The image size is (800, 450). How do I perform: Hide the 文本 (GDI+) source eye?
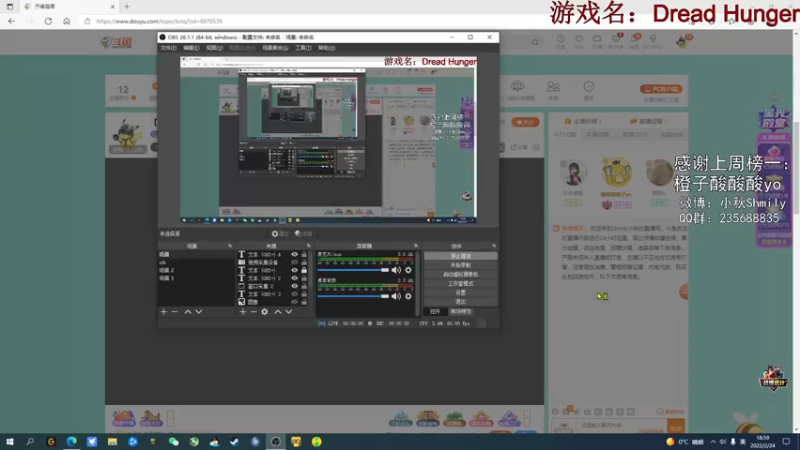coord(294,270)
